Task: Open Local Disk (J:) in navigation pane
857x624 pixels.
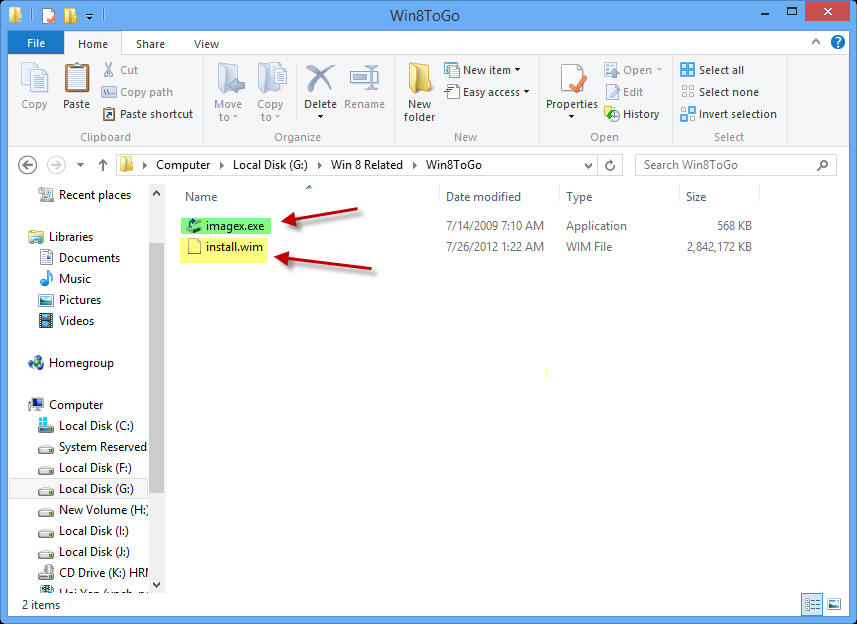Action: [84, 552]
